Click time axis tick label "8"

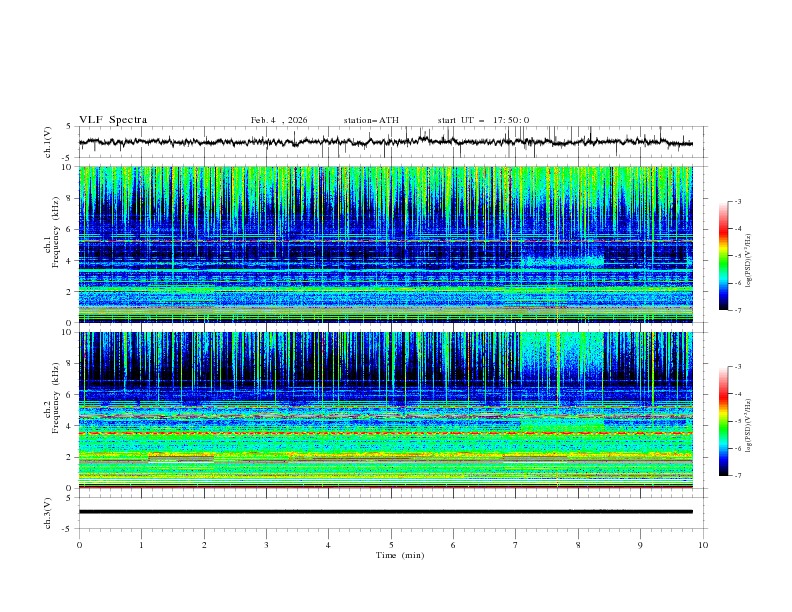pyautogui.click(x=578, y=545)
